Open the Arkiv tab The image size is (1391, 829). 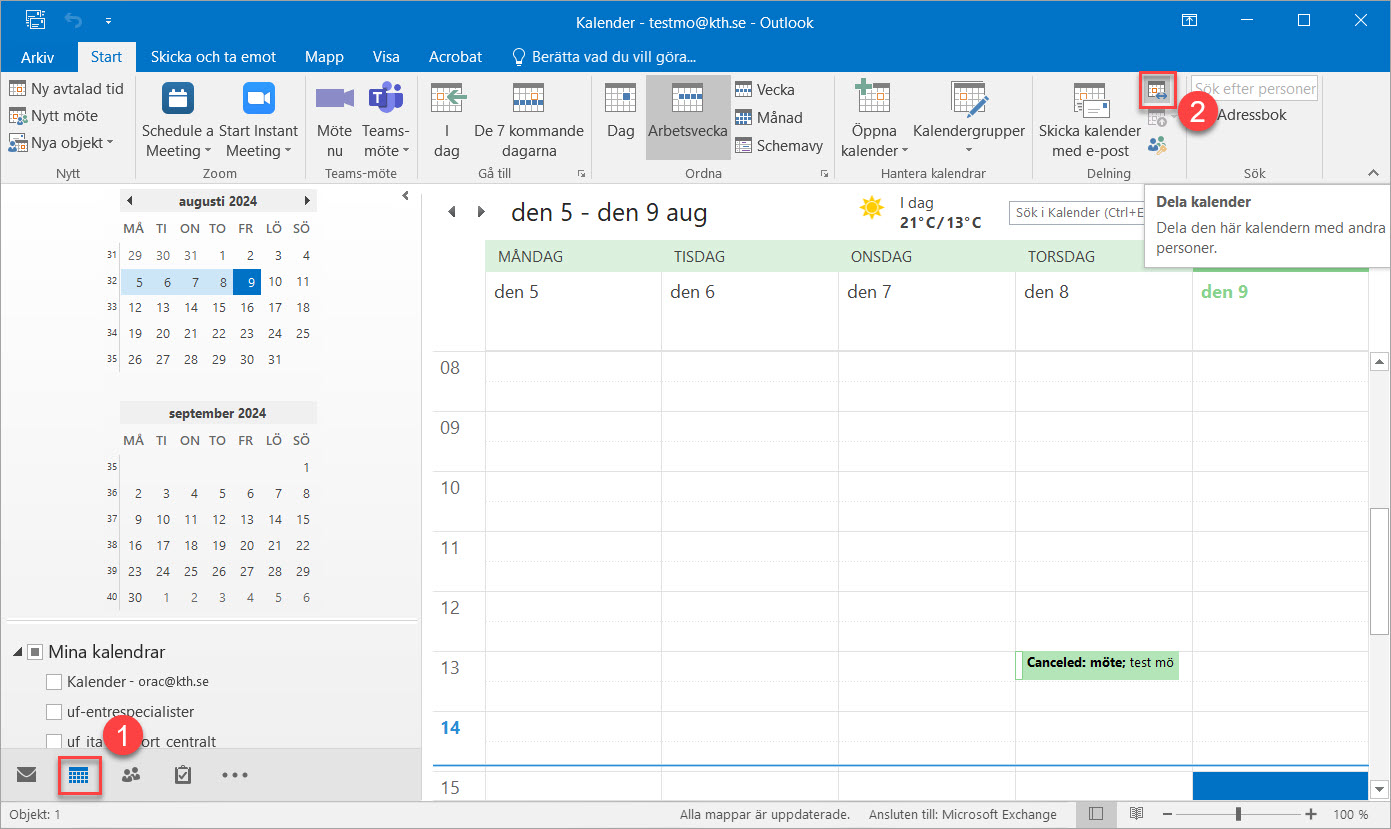click(x=37, y=57)
